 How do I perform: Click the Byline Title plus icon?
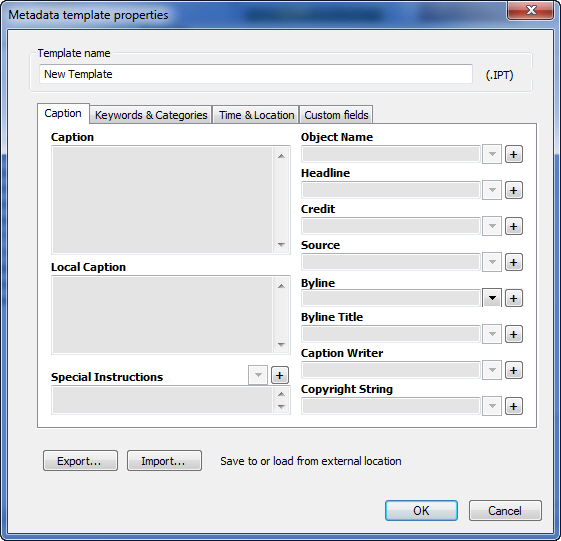click(x=514, y=335)
